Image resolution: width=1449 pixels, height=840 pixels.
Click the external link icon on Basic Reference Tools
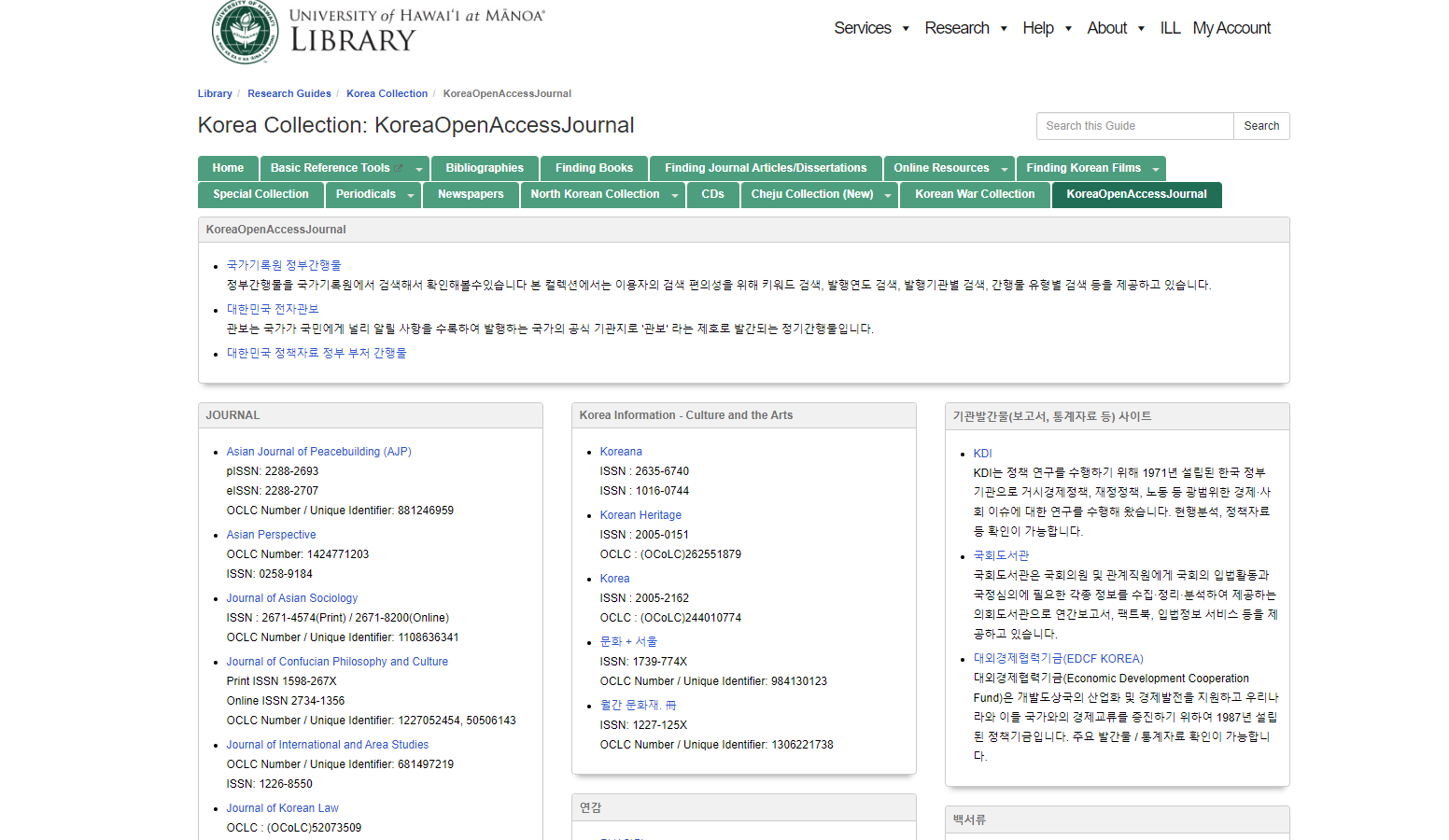point(399,168)
